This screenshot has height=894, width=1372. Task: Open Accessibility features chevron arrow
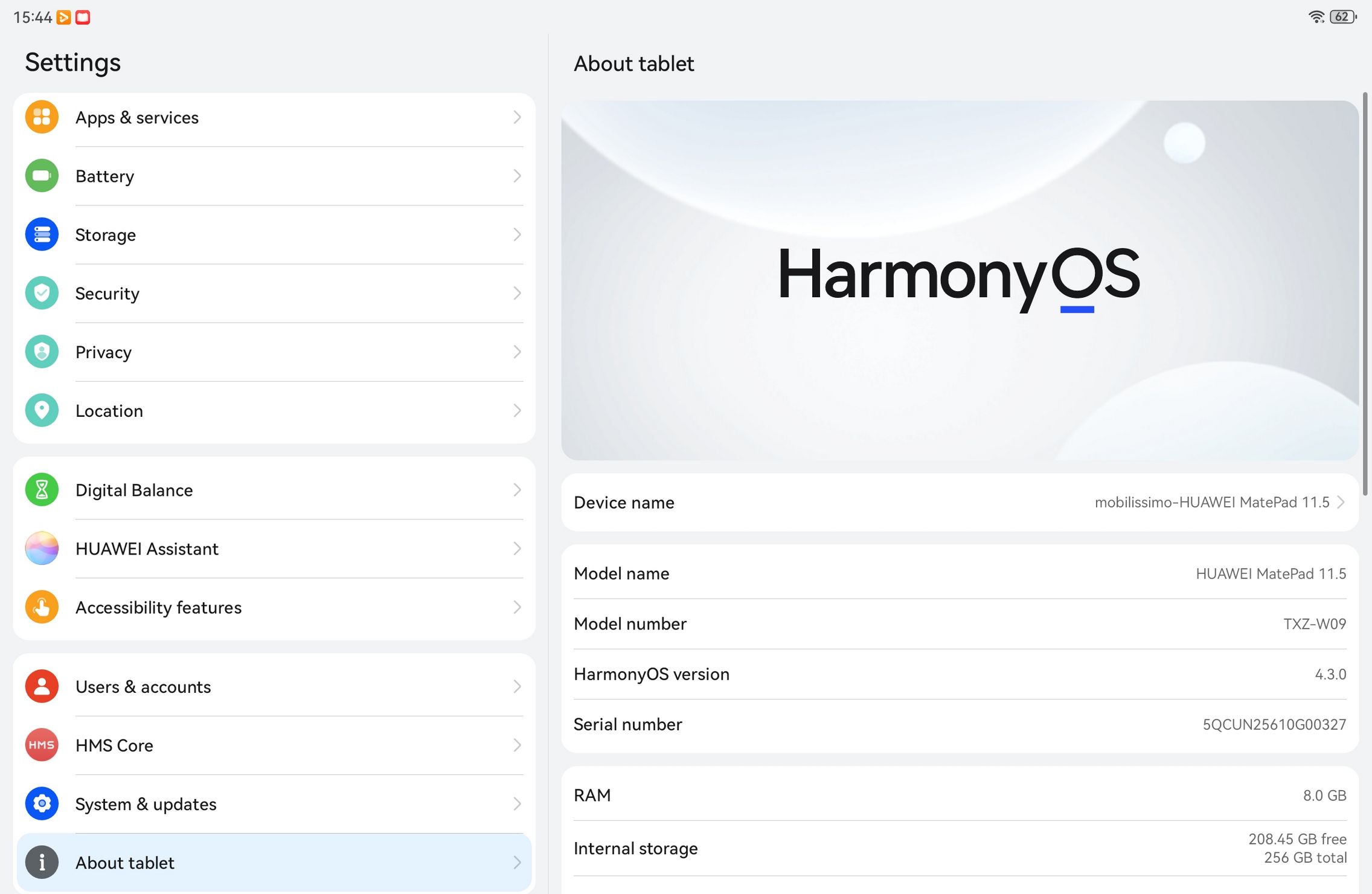pos(517,607)
